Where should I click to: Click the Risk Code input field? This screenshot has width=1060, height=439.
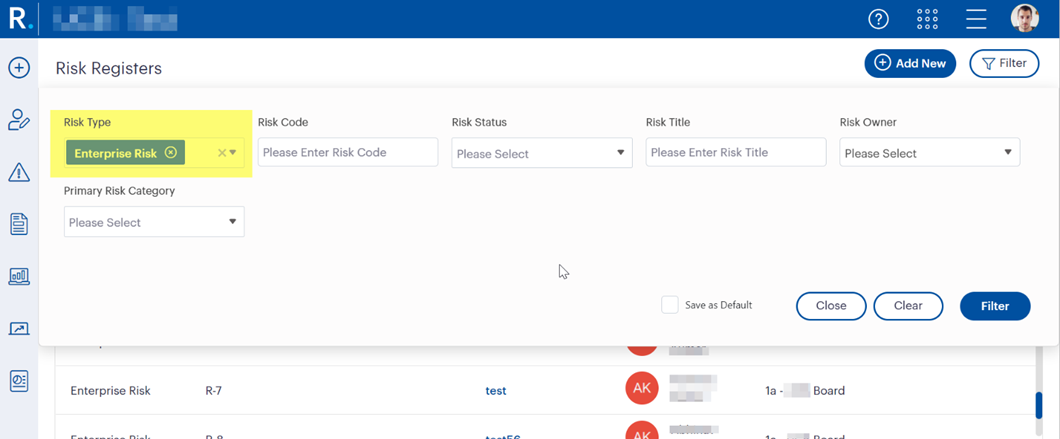pos(348,152)
